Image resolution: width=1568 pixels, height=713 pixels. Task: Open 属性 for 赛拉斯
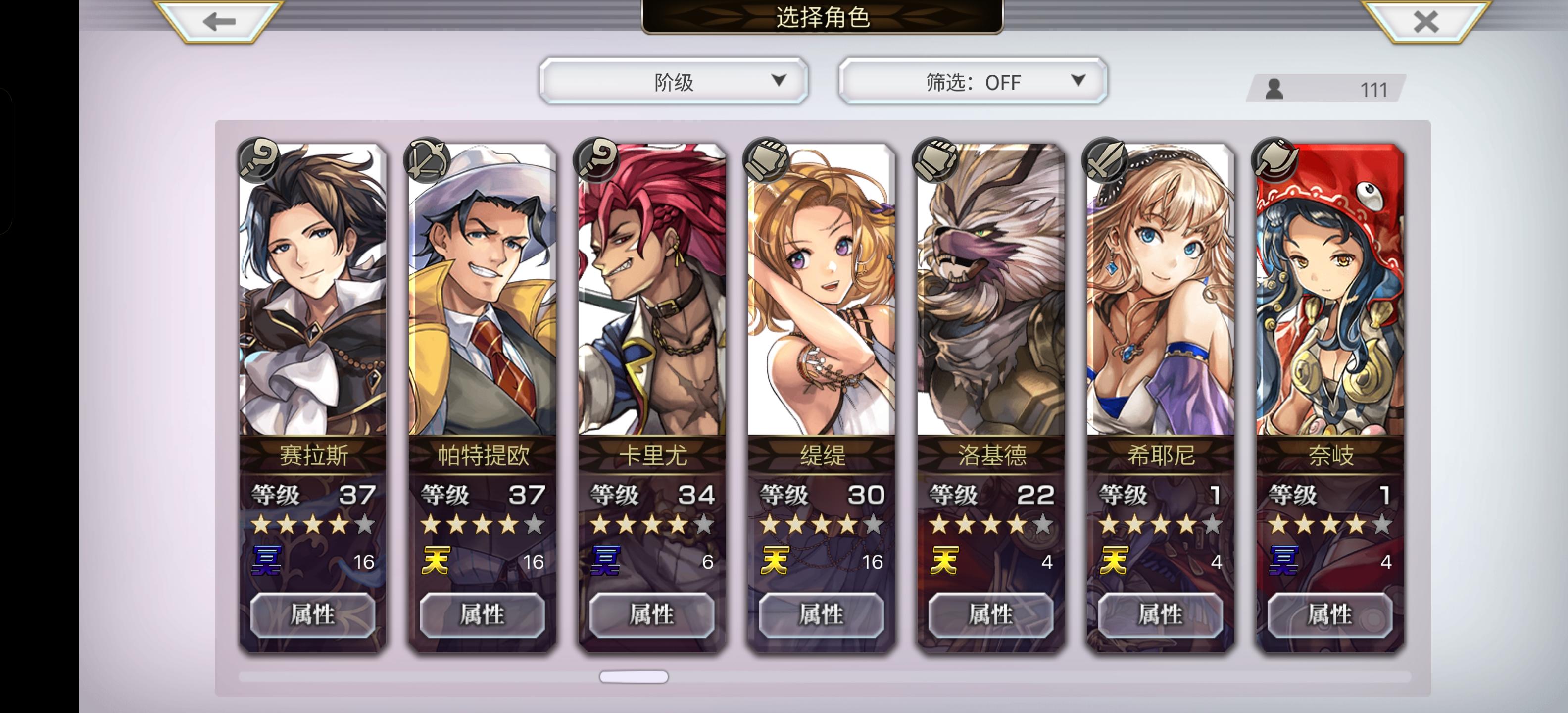(312, 614)
